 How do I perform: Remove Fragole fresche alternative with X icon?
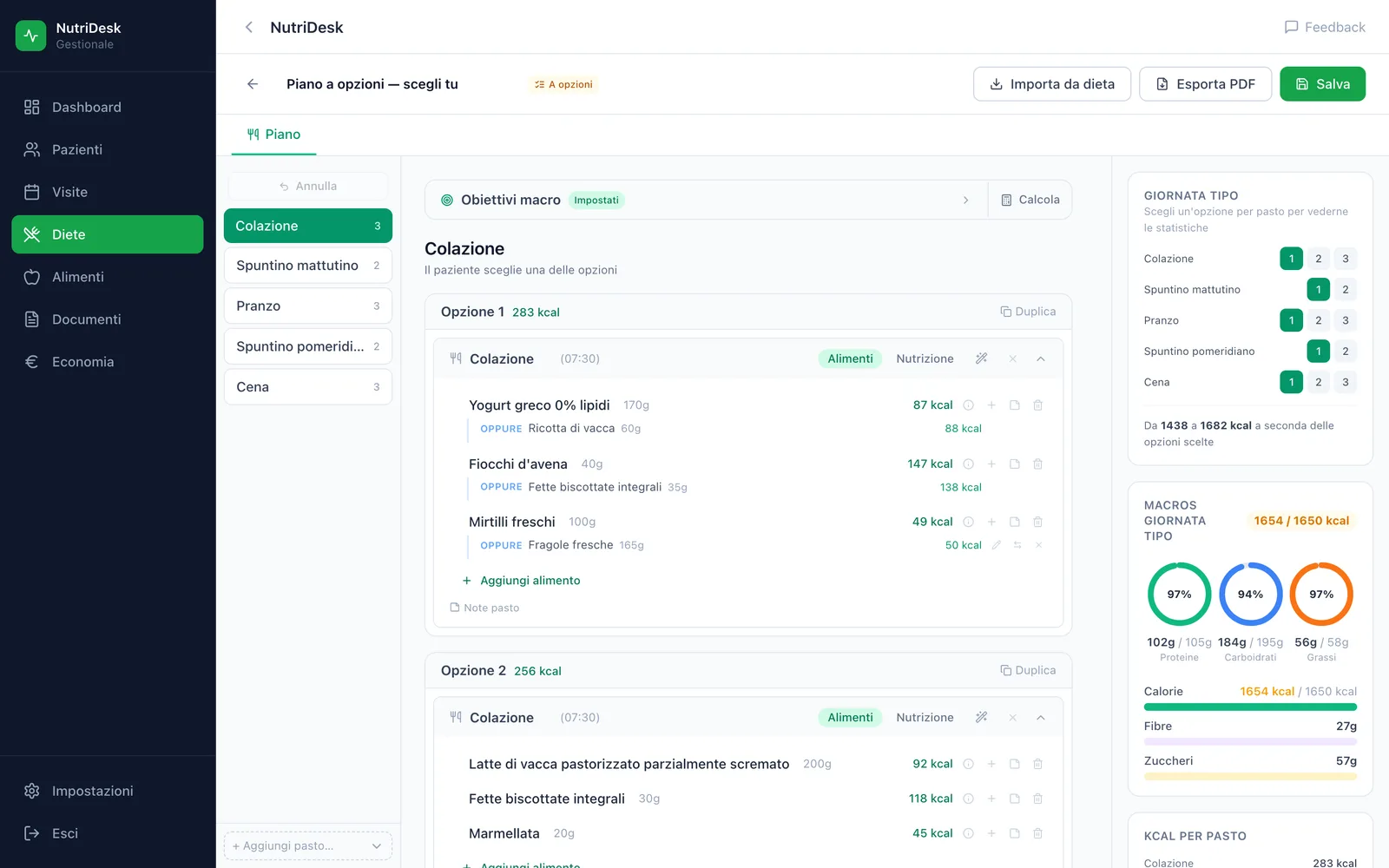[1038, 545]
